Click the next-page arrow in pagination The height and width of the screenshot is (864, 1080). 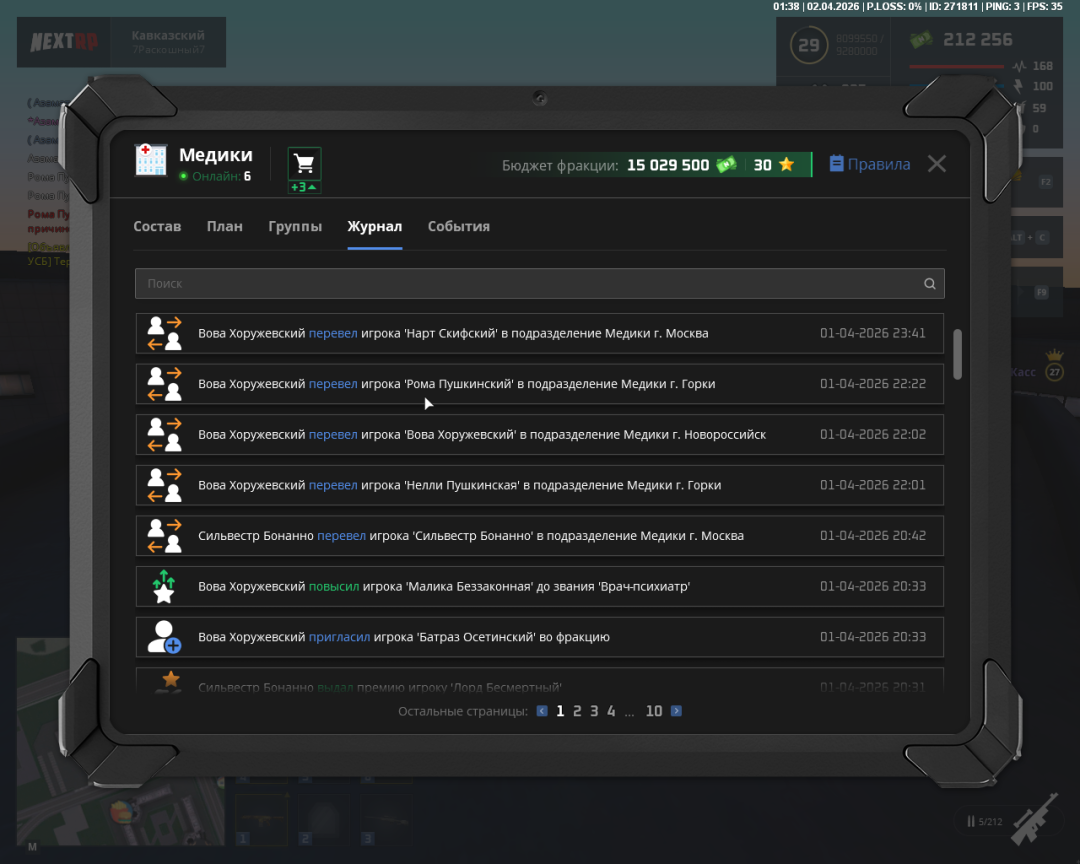676,710
